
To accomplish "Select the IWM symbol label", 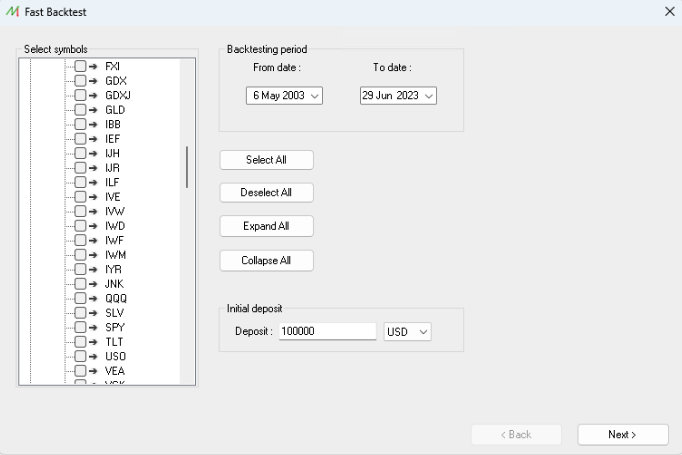I will [x=115, y=254].
